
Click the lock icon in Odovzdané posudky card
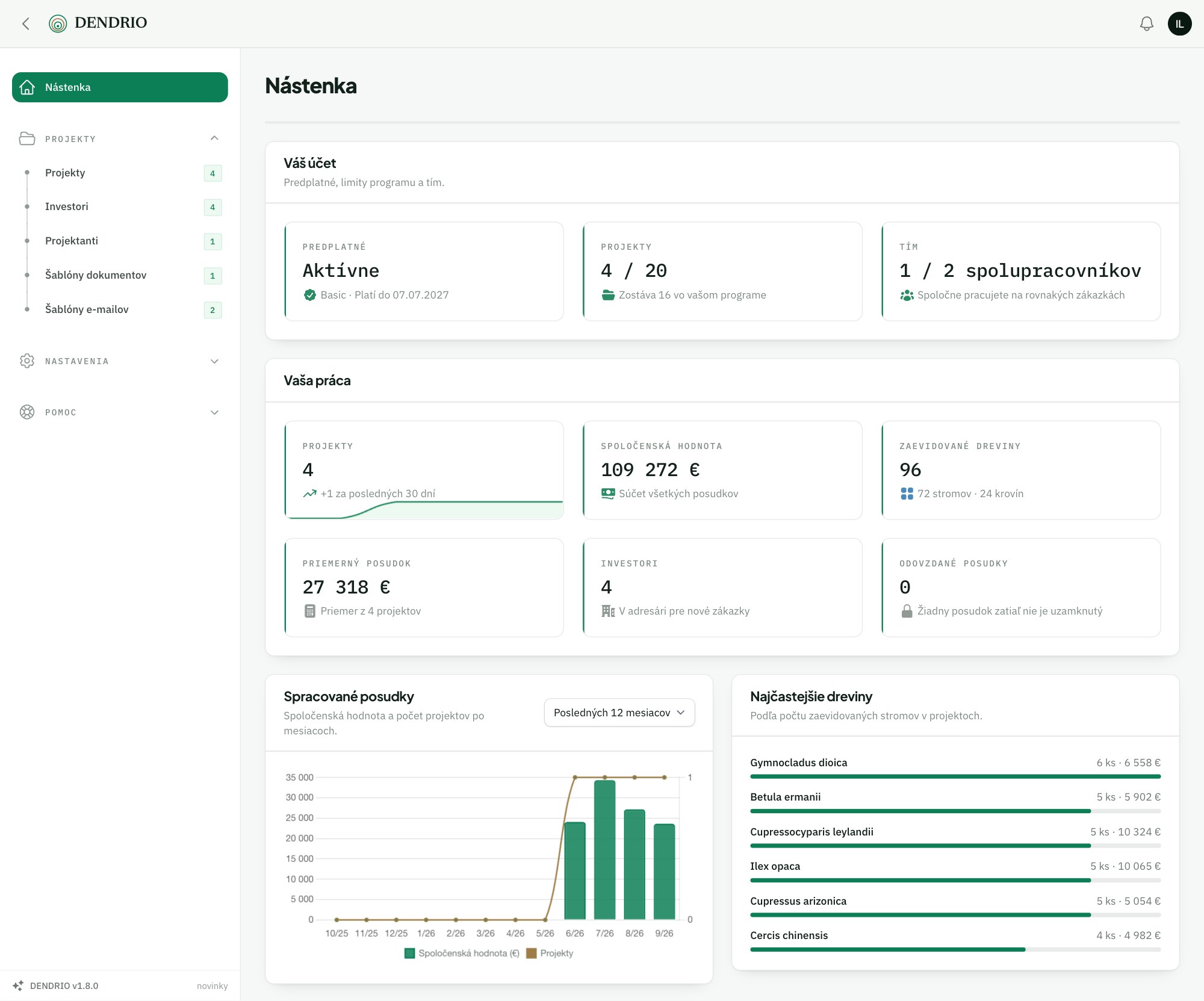(x=907, y=611)
